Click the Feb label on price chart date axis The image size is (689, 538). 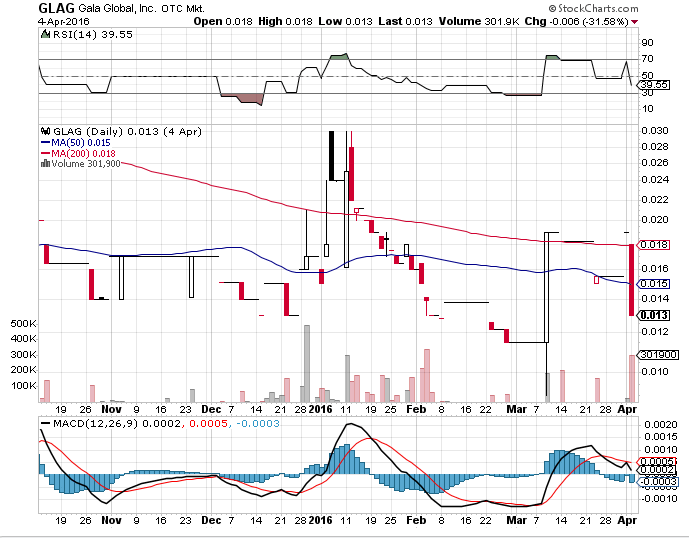416,409
